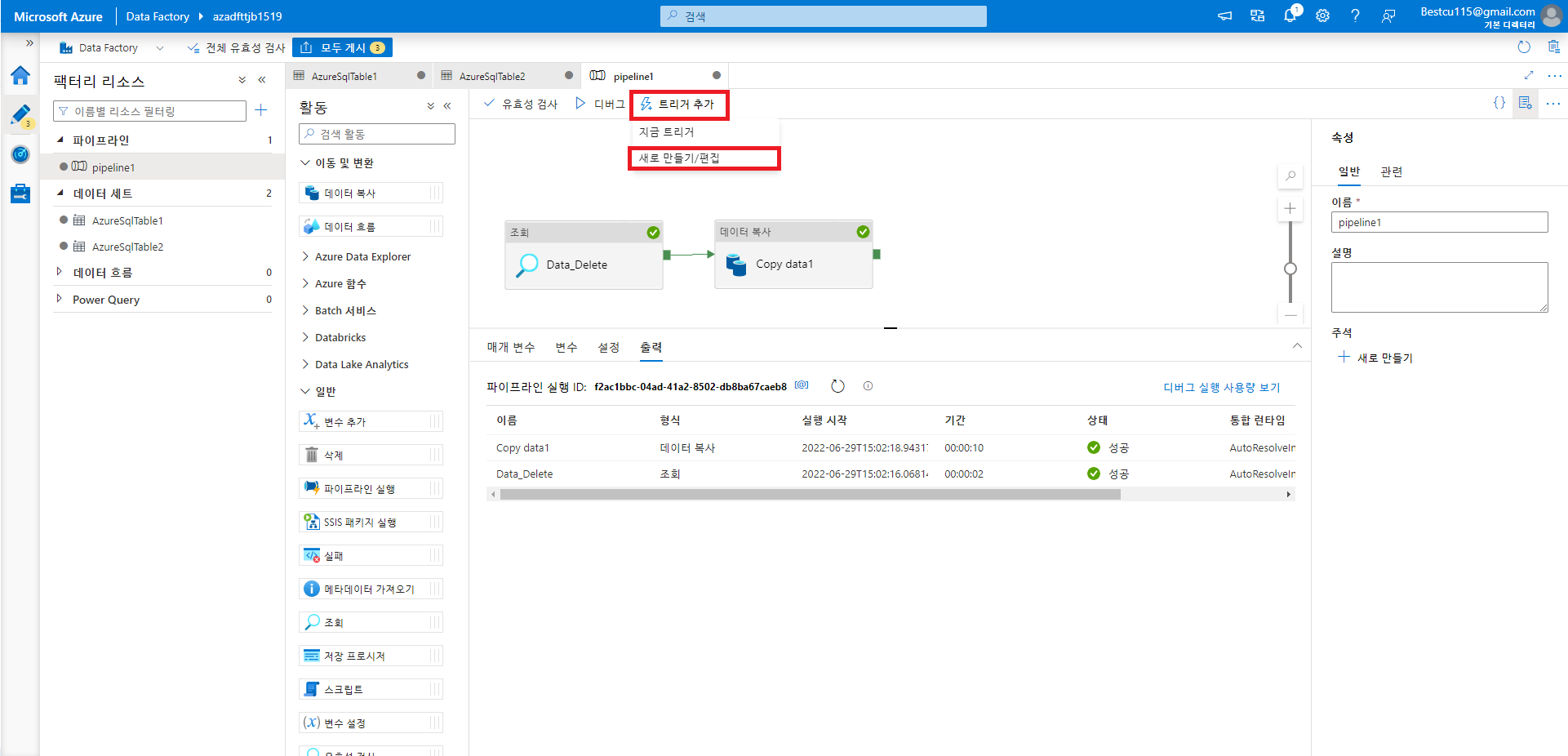Collapse the 데이터 세트 tree section
Viewport: 1568px width, 756px height.
(60, 193)
